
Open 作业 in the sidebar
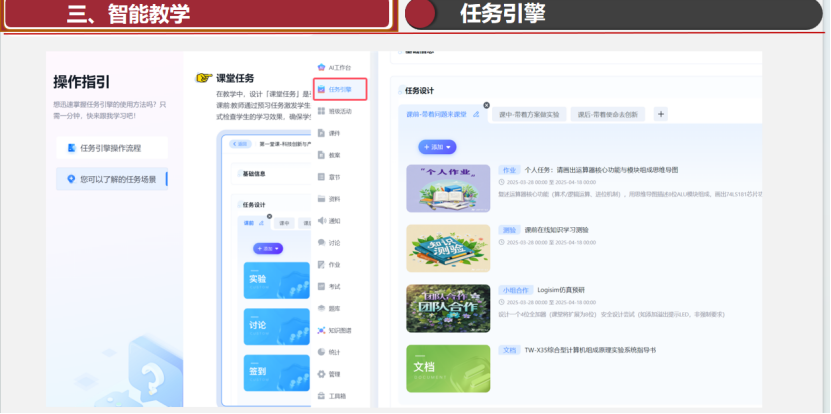333,264
